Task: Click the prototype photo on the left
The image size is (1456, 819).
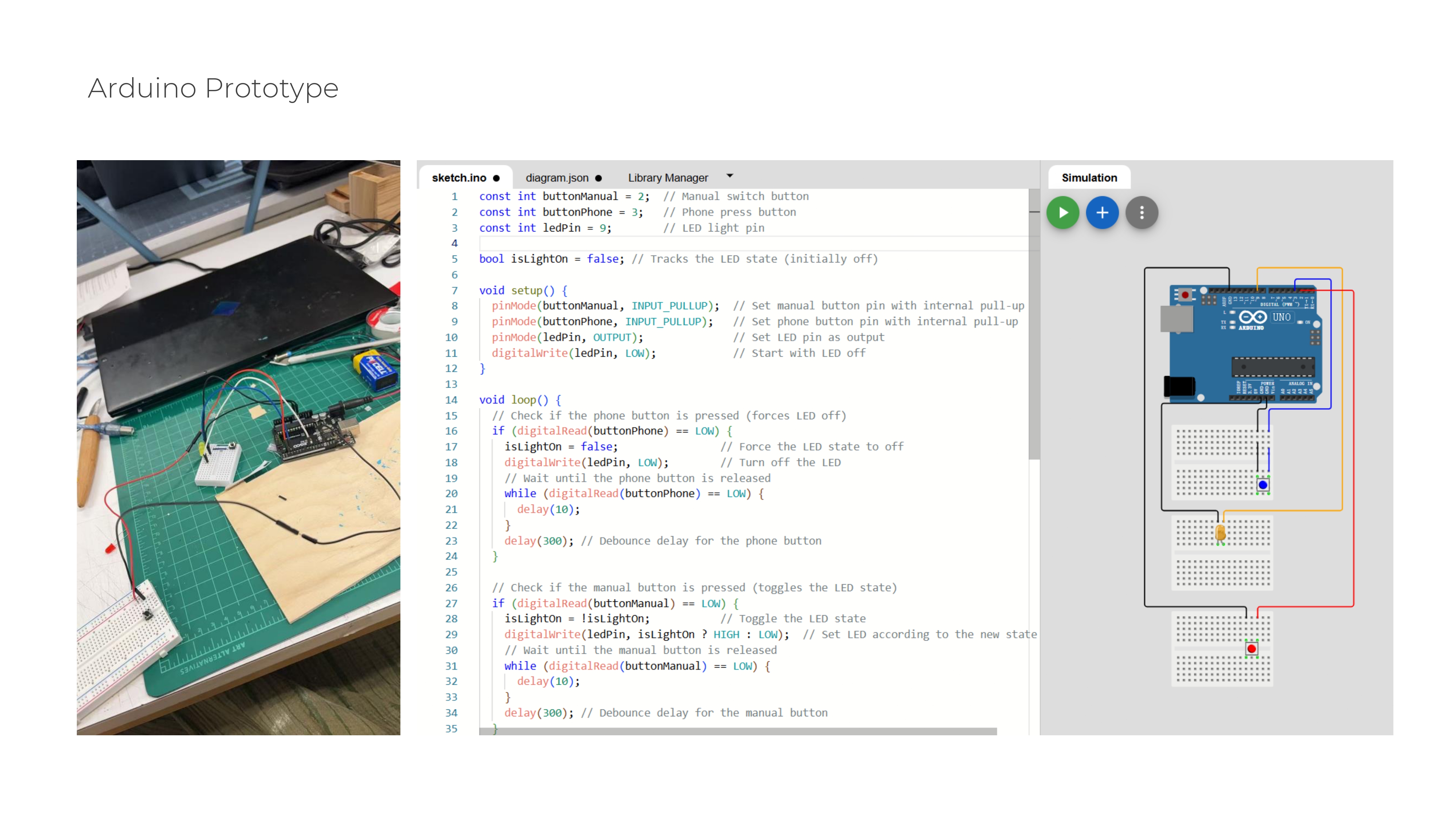Action: tap(238, 447)
